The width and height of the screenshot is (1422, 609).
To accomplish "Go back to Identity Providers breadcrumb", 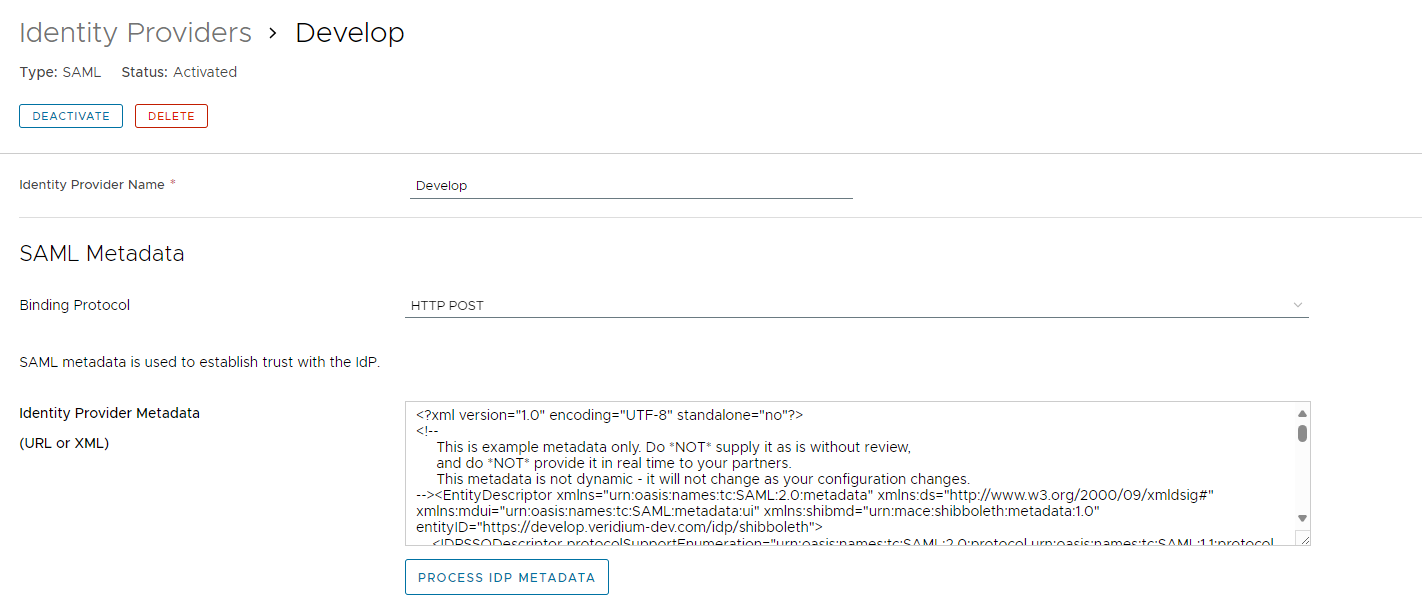I will point(135,33).
